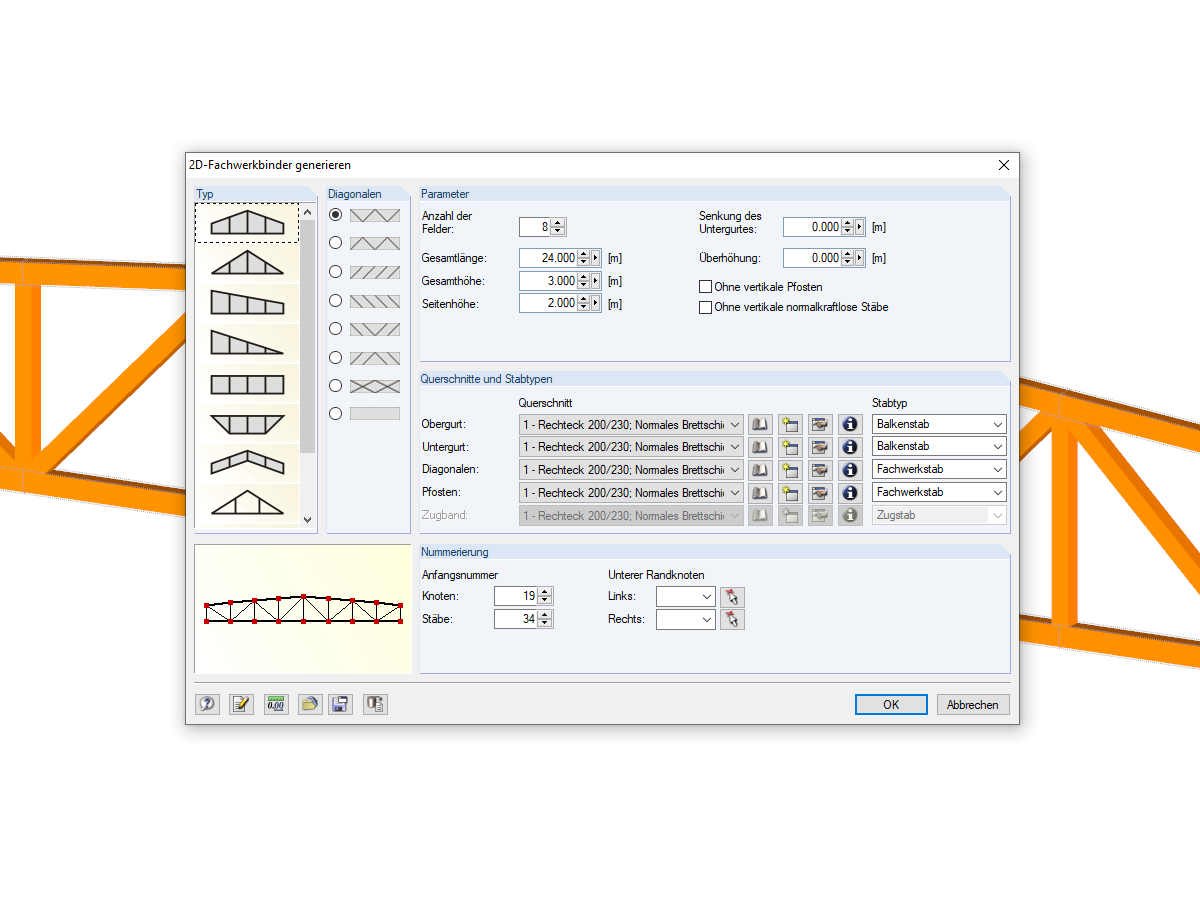Select the all-falling parallel diagonals radio

coord(336,300)
